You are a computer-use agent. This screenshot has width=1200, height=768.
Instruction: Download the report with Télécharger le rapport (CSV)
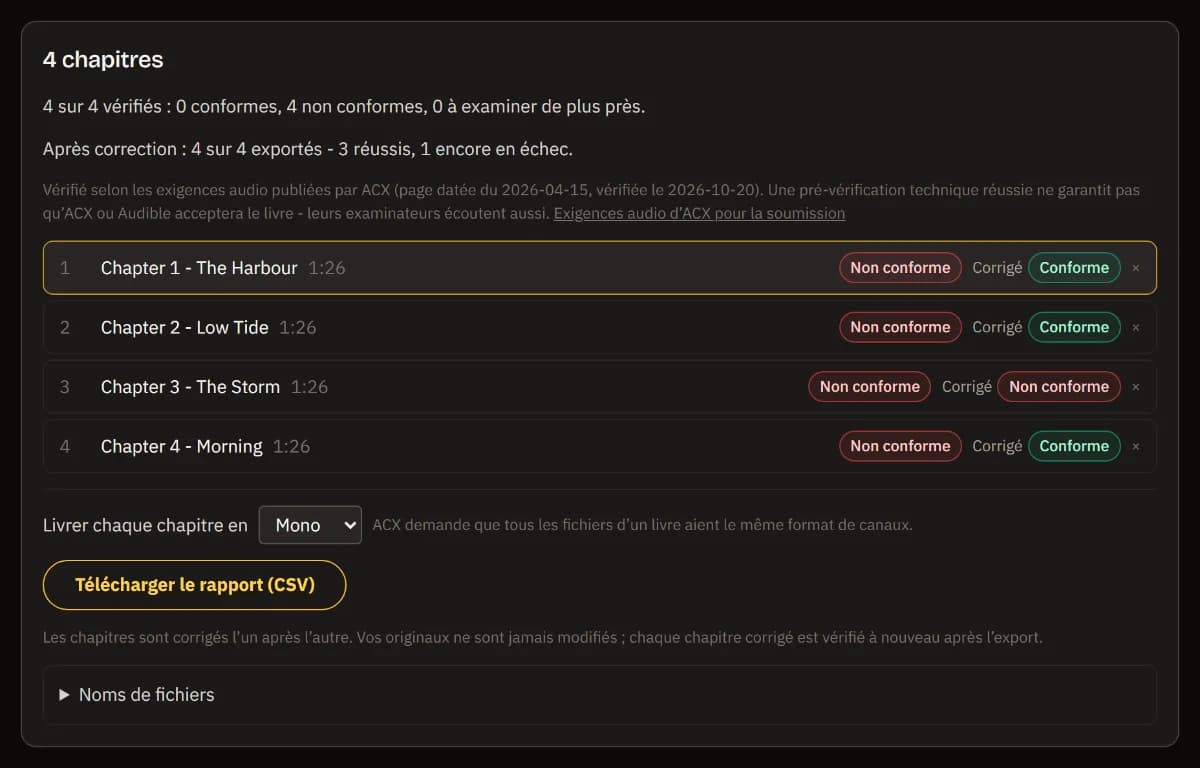click(x=194, y=585)
